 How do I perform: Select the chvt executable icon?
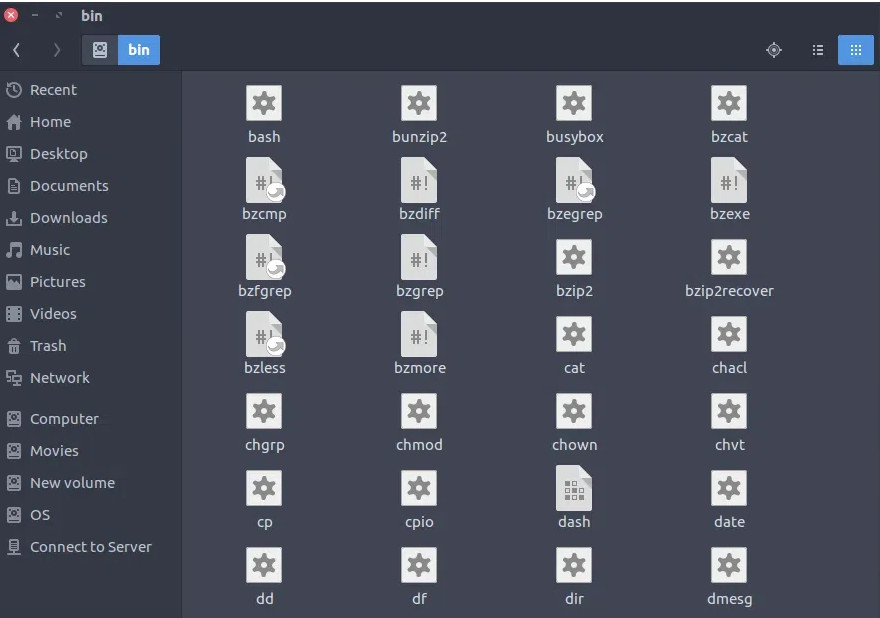[728, 411]
